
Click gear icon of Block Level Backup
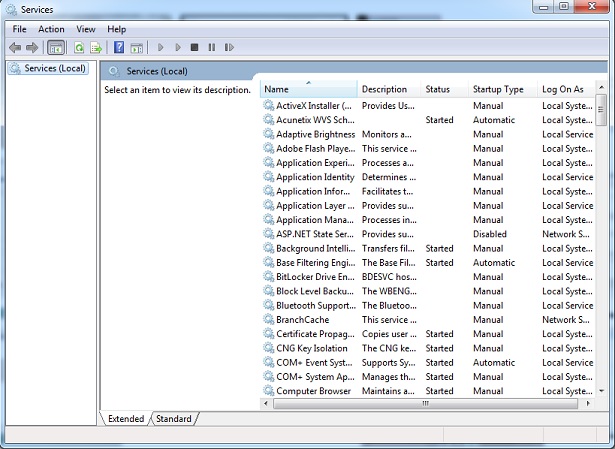click(268, 291)
